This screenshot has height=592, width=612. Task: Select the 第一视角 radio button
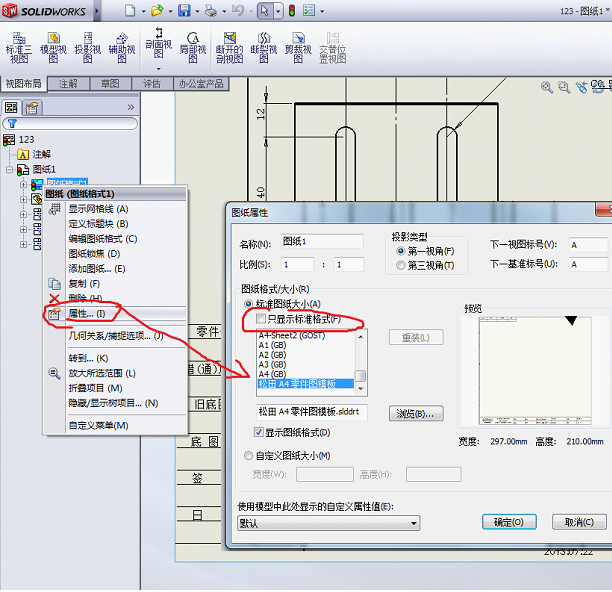(400, 251)
